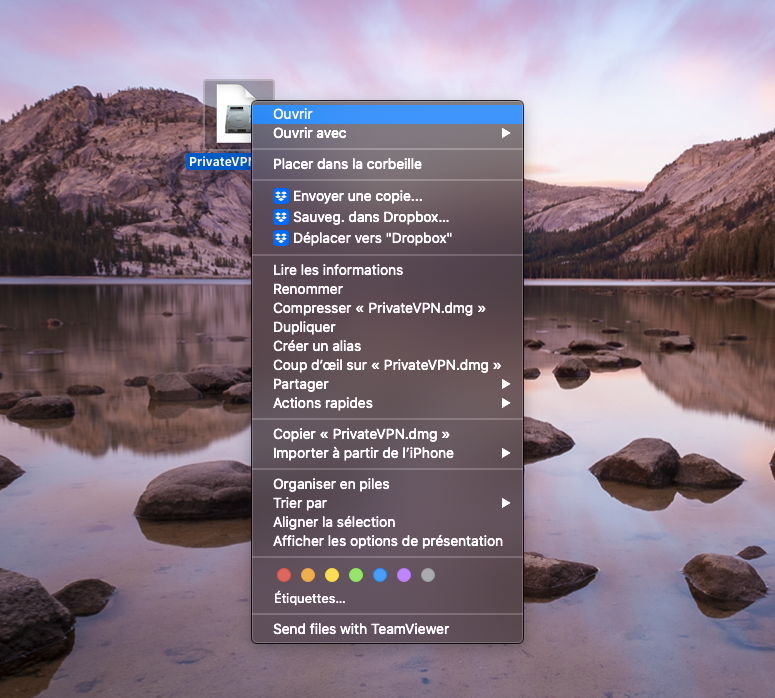Apply the purple tag color

(404, 575)
